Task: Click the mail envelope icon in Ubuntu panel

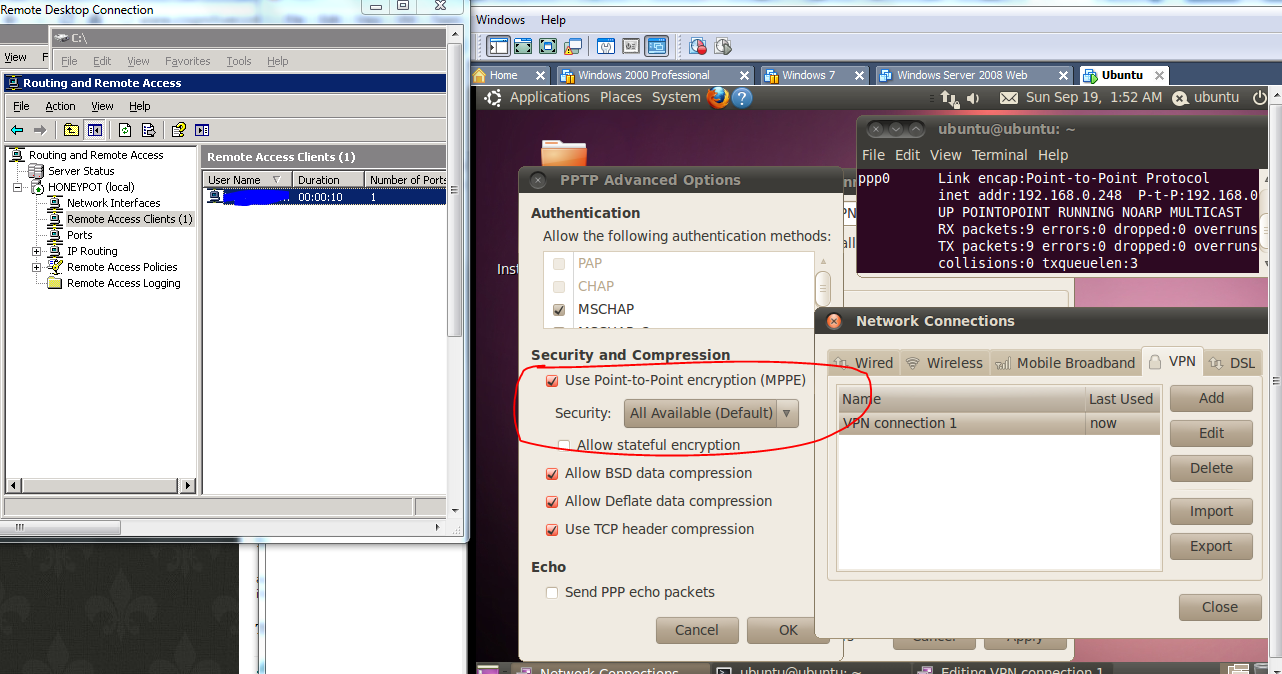Action: pyautogui.click(x=1008, y=98)
